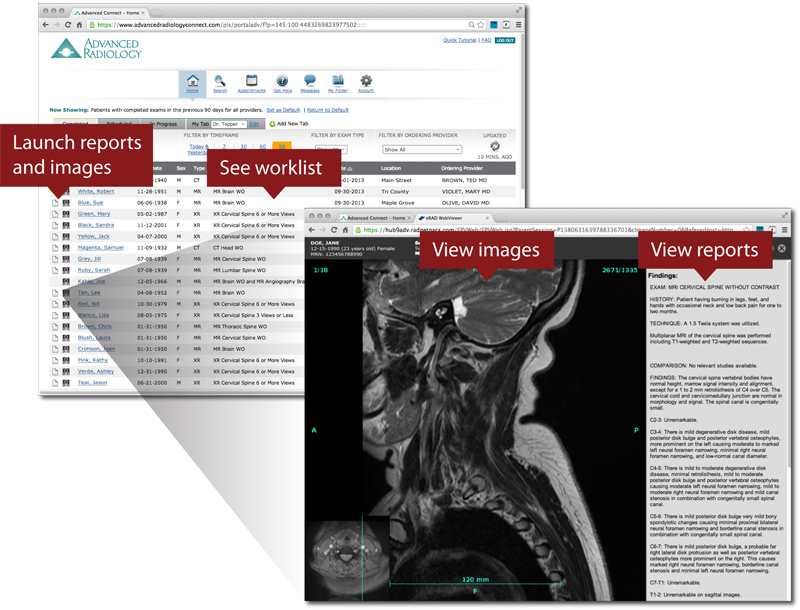Select the 60 day timeframe filter
The height and width of the screenshot is (610, 800).
(x=263, y=146)
